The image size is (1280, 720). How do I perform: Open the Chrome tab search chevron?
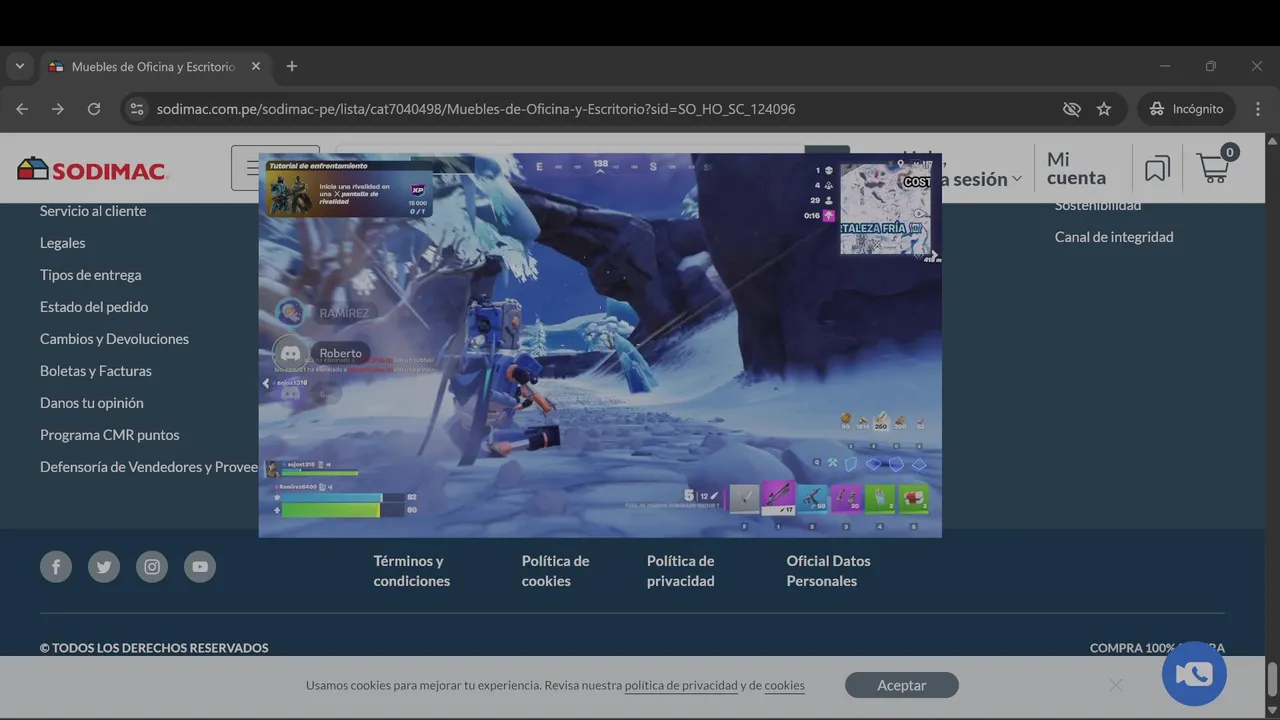point(20,66)
